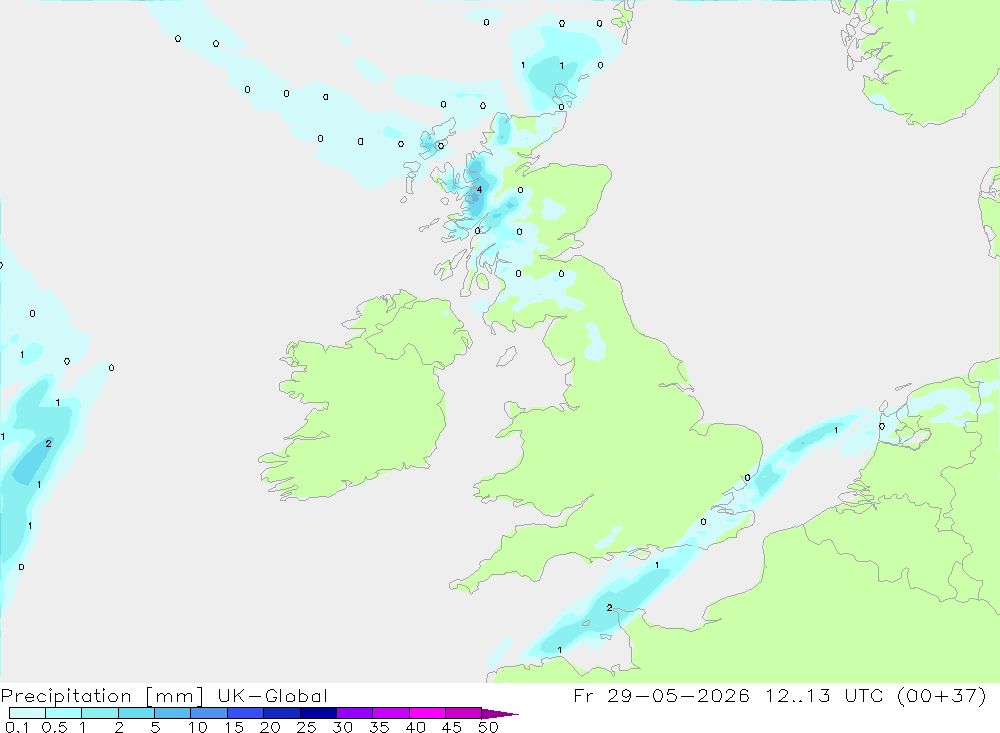Select the "5" legend scale label

pyautogui.click(x=155, y=727)
